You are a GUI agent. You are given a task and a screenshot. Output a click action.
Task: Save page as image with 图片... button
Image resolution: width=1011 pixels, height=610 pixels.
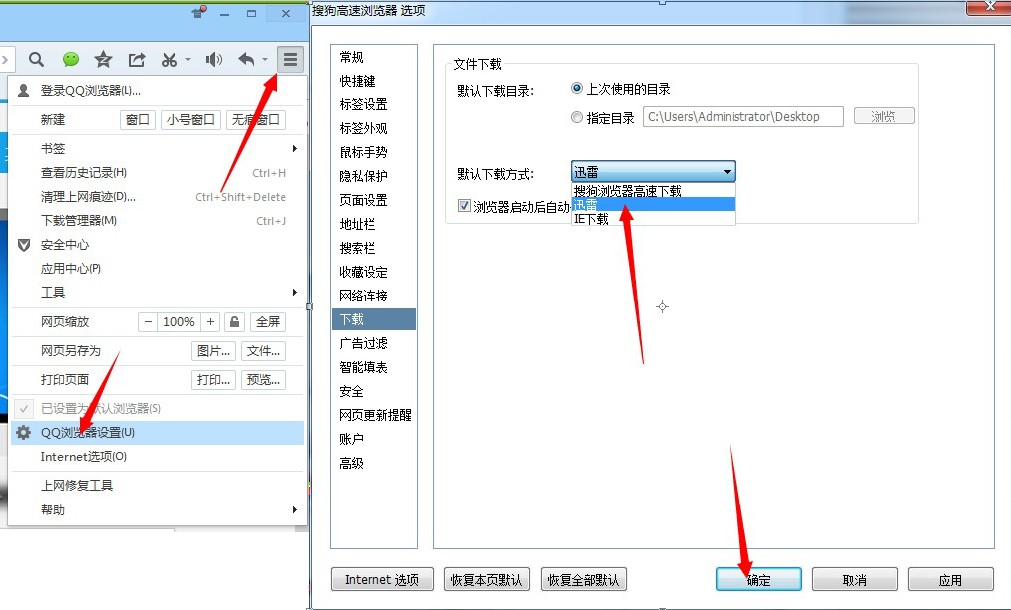(x=213, y=351)
